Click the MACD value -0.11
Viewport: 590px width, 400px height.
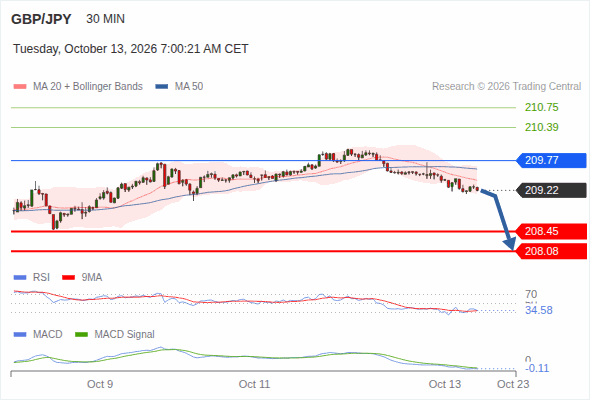click(537, 368)
